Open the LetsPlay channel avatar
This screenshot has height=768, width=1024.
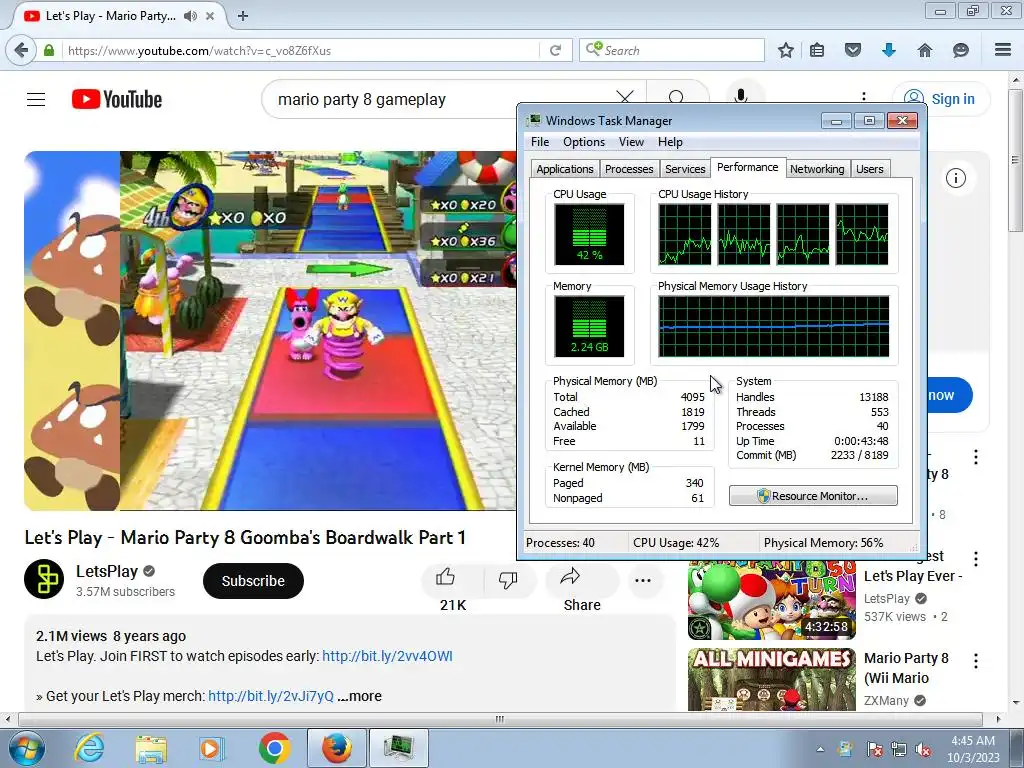pyautogui.click(x=44, y=579)
